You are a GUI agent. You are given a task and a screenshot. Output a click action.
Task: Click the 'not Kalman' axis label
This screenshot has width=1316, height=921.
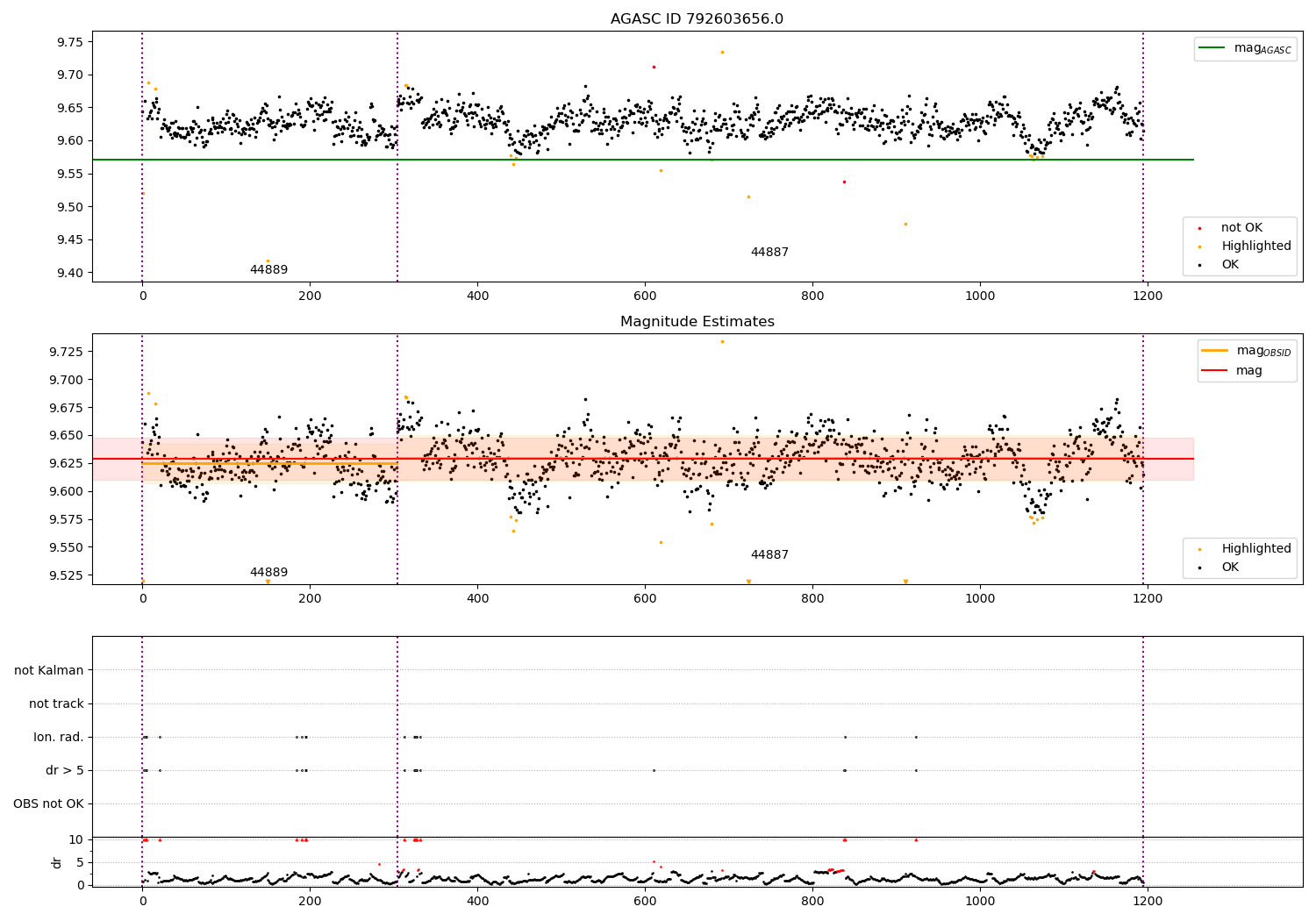[x=49, y=671]
